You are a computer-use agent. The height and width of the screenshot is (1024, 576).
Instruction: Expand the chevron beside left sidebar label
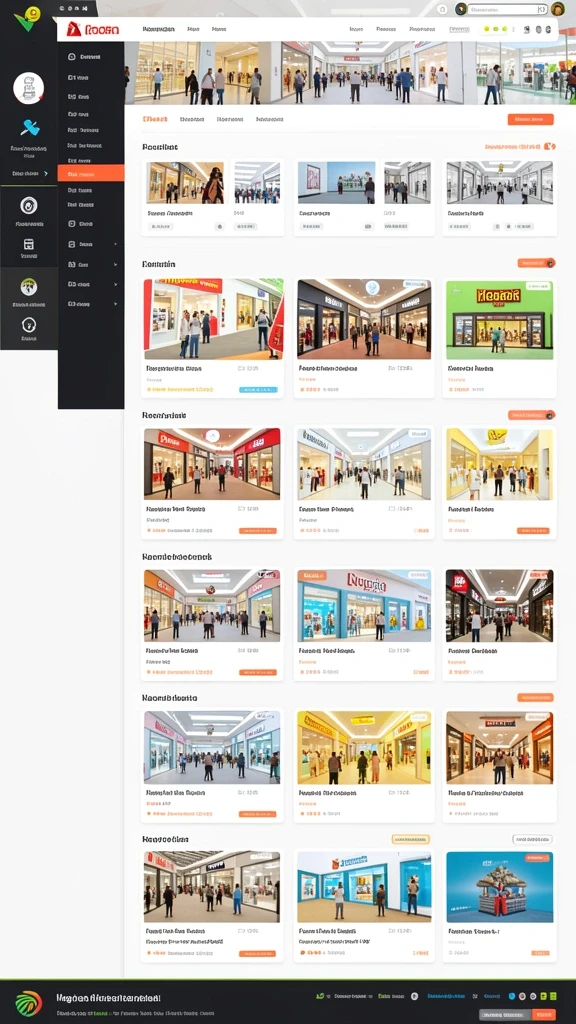(x=46, y=174)
